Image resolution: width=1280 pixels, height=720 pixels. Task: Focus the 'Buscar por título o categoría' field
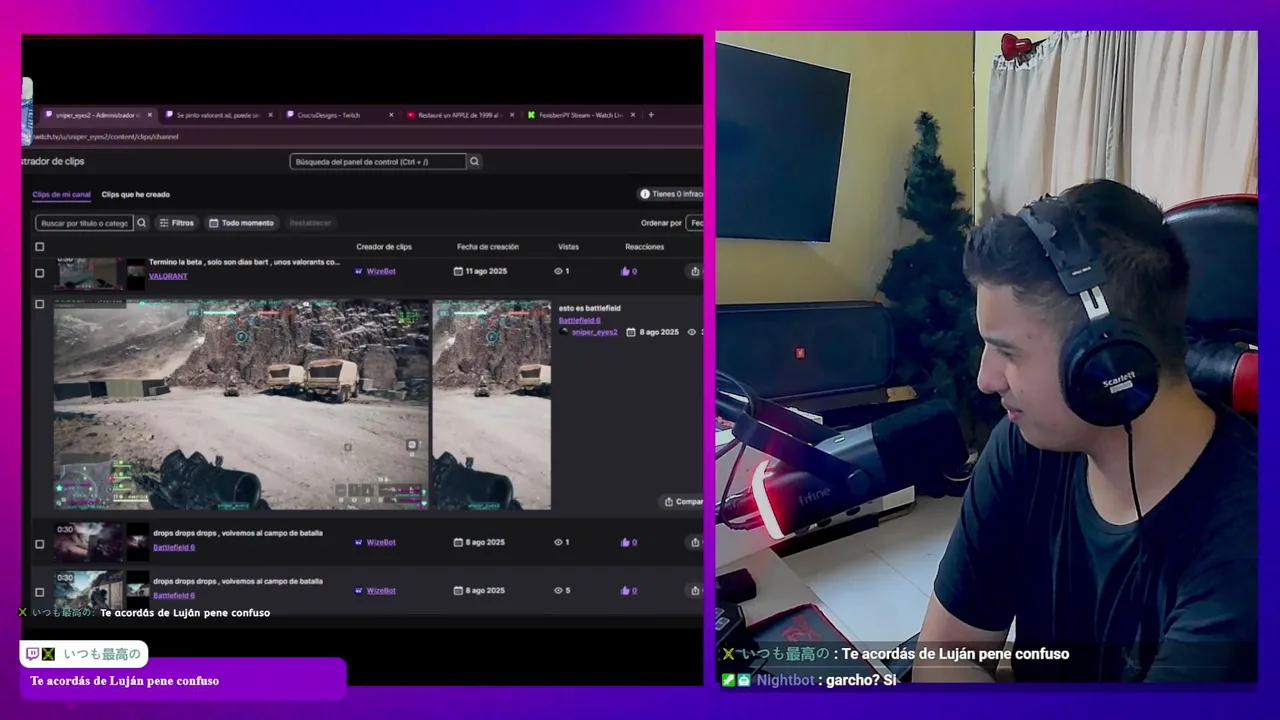[x=84, y=223]
